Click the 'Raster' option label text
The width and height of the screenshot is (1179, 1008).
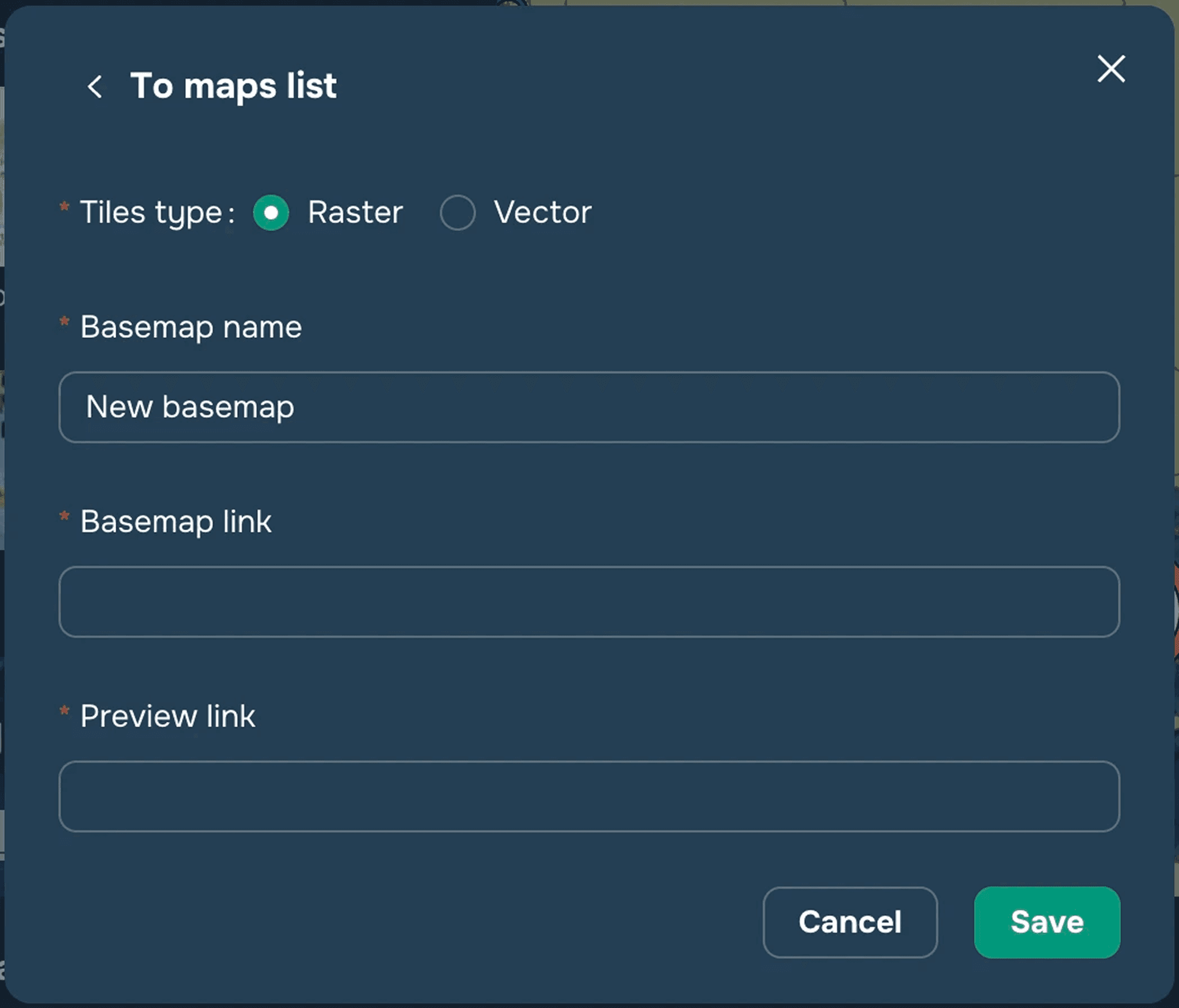coord(355,212)
